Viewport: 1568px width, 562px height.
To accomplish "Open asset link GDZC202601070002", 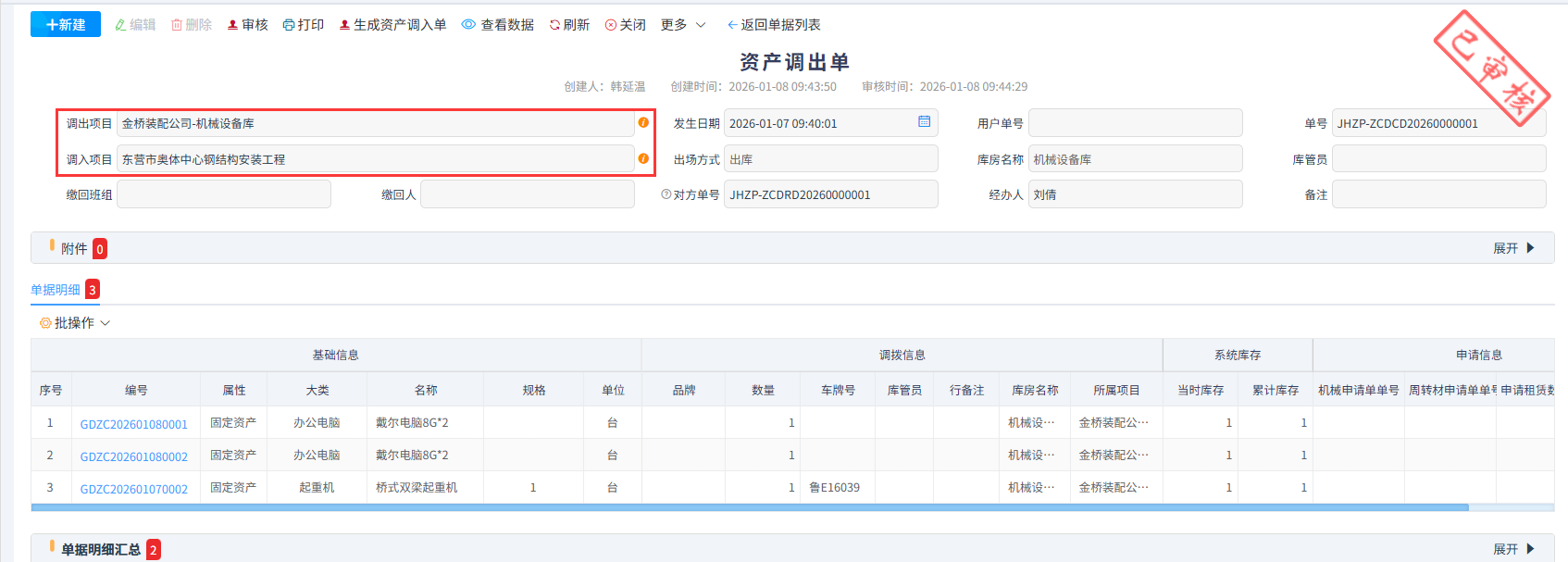I will click(x=134, y=489).
